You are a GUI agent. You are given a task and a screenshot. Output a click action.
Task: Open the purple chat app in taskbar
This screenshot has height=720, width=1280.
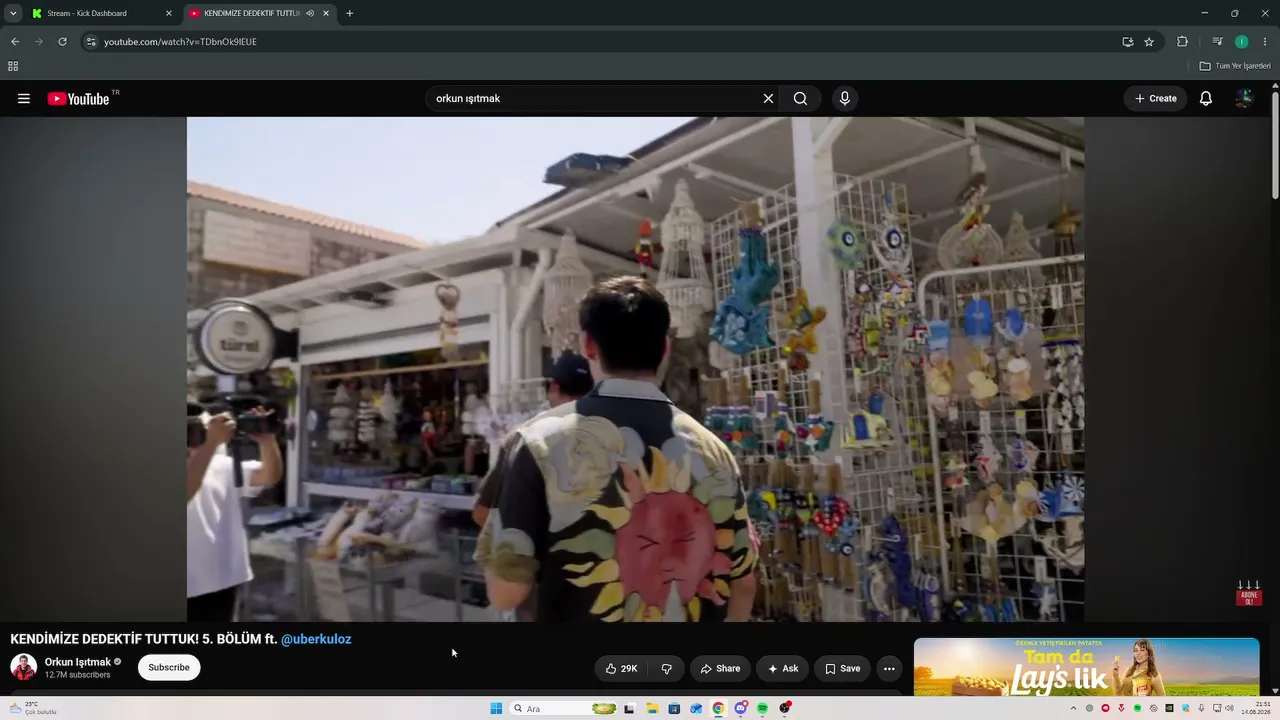(740, 709)
